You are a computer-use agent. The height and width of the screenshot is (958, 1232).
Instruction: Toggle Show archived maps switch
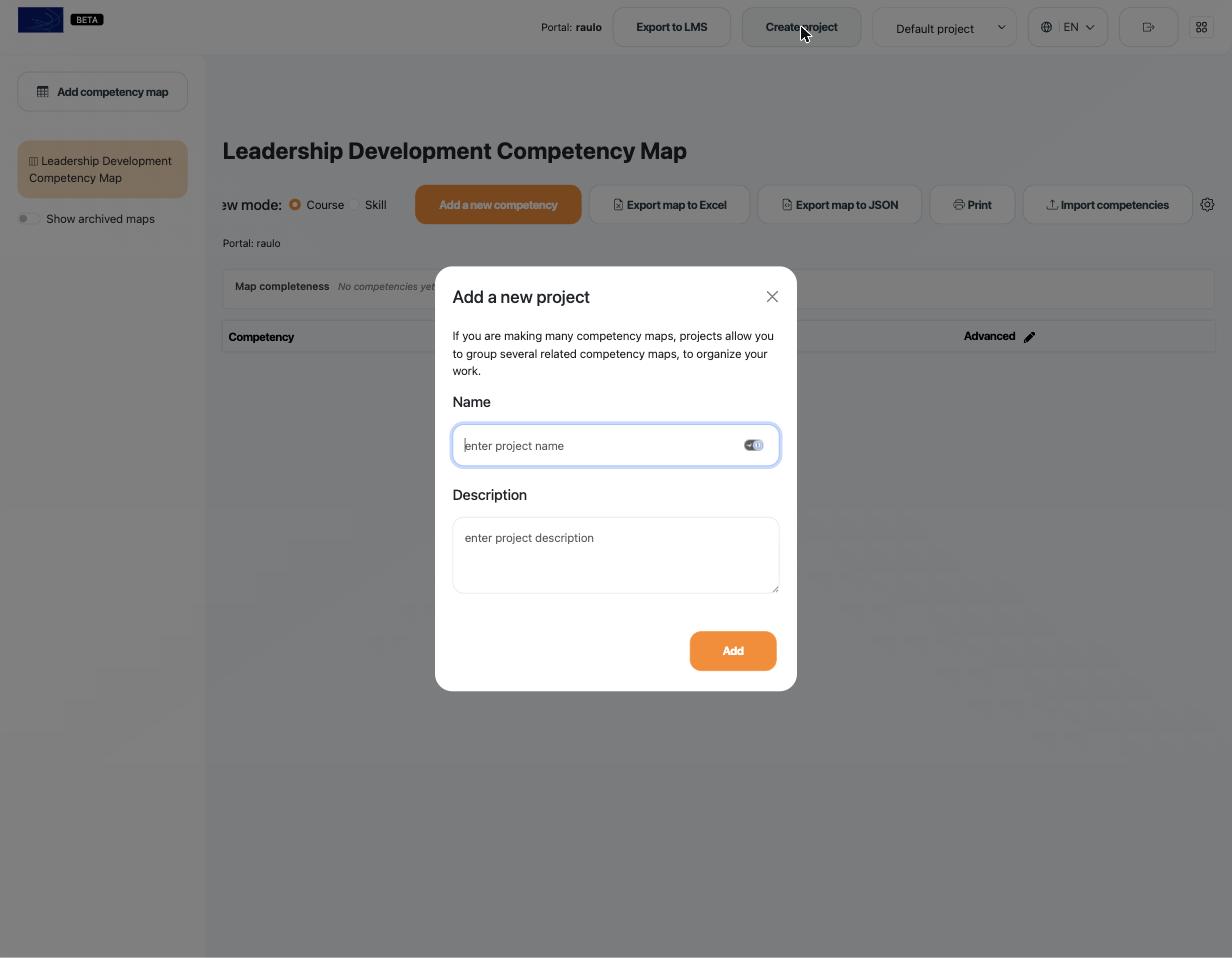[28, 219]
